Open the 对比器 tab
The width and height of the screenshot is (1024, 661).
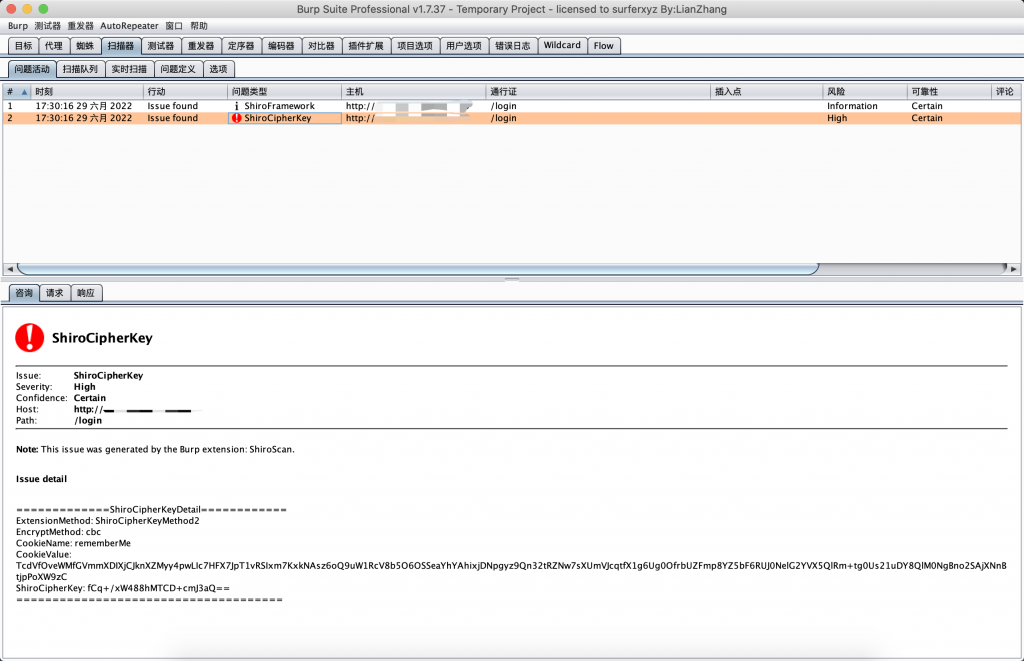321,46
